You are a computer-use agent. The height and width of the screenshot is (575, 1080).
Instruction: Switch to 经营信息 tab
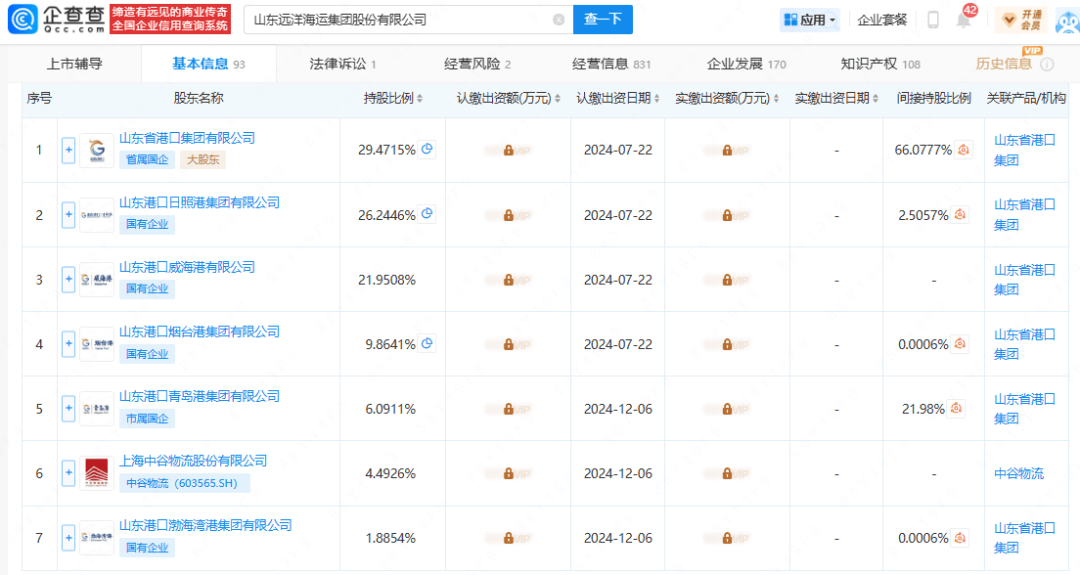click(611, 64)
